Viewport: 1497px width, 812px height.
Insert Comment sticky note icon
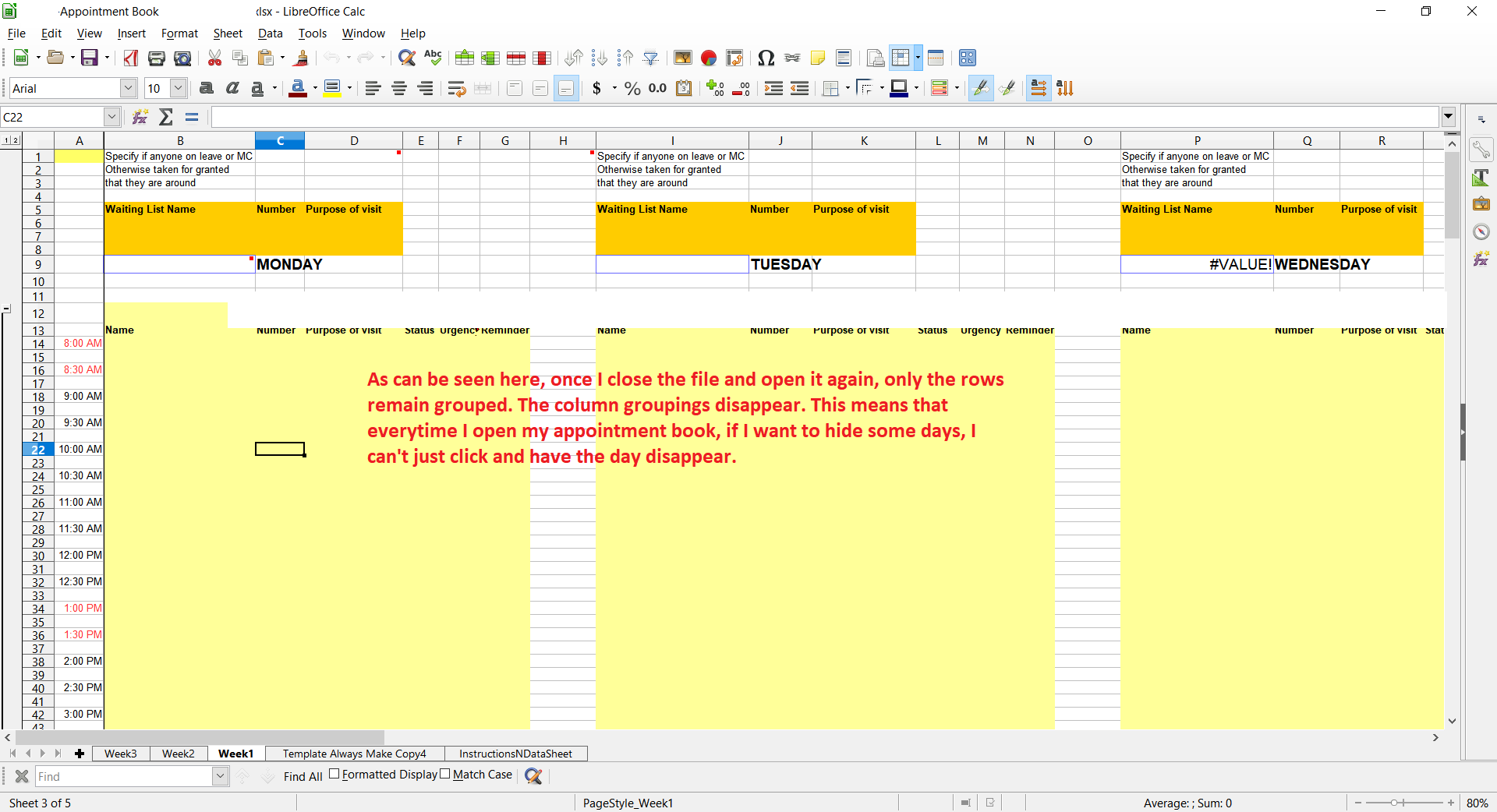(x=818, y=58)
